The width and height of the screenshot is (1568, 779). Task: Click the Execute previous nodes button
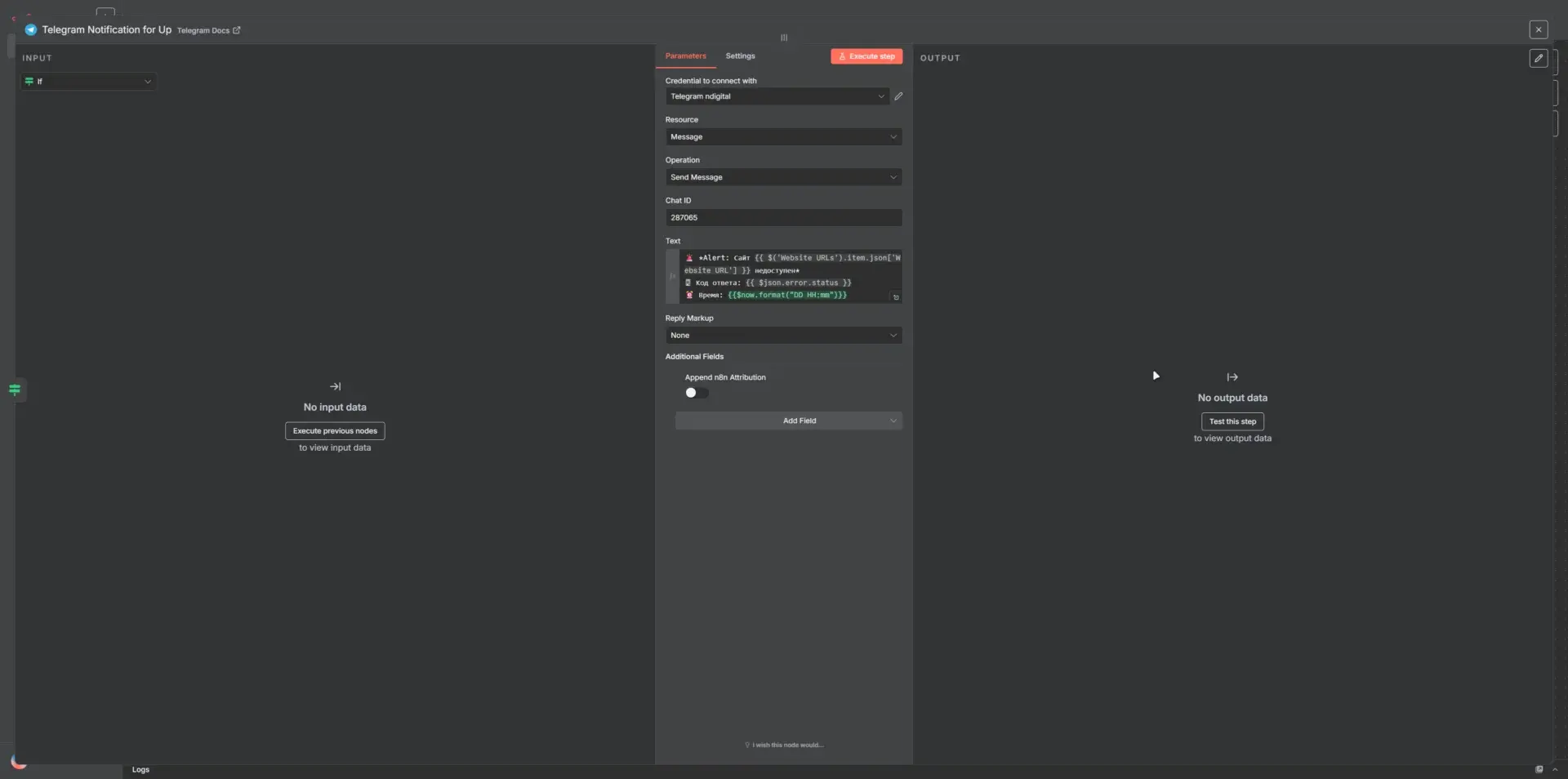(x=335, y=431)
